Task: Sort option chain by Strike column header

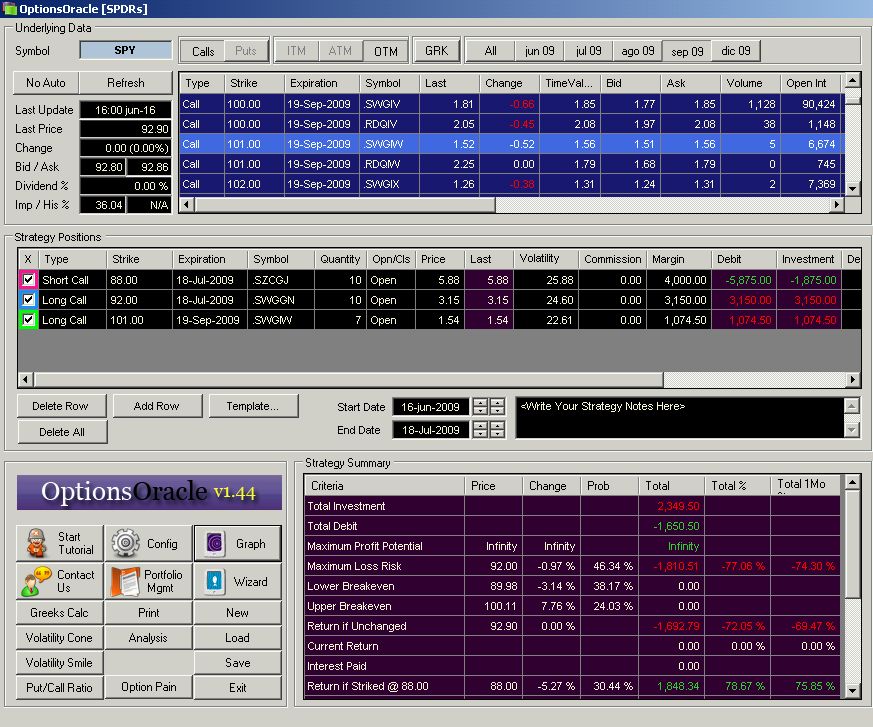Action: pyautogui.click(x=254, y=83)
